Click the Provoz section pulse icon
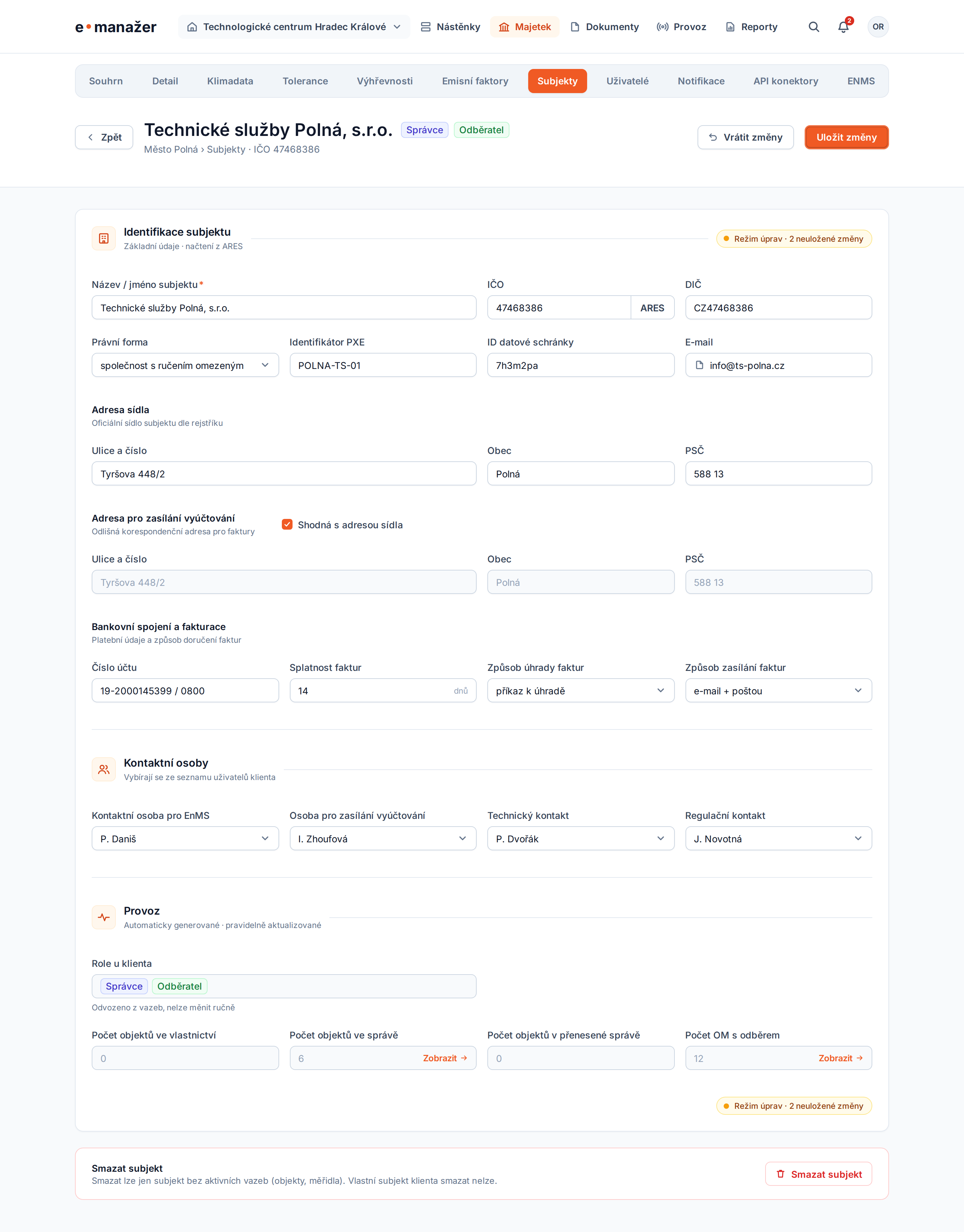This screenshot has width=964, height=1232. point(104,917)
